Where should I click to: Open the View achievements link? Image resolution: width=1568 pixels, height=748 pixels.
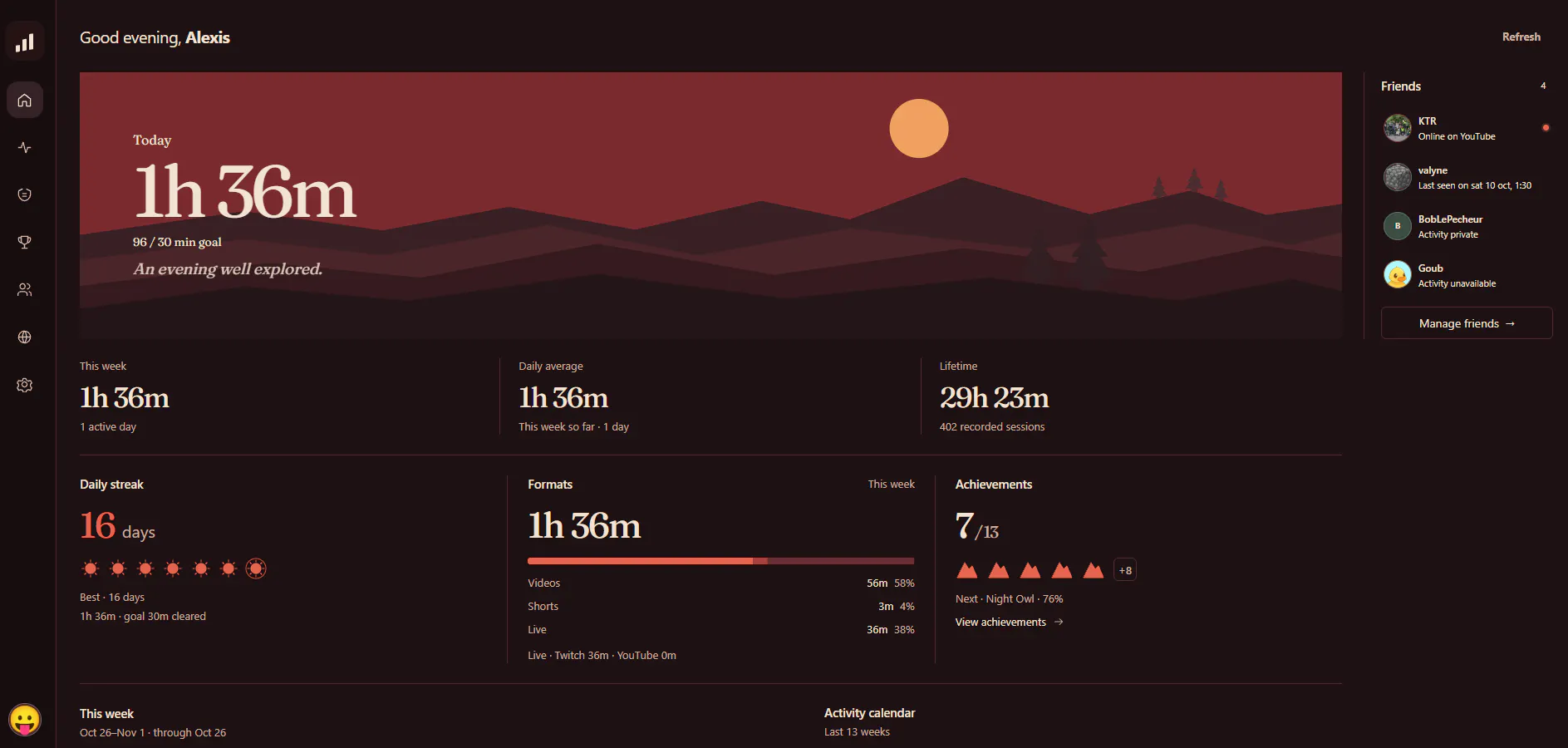click(1009, 622)
